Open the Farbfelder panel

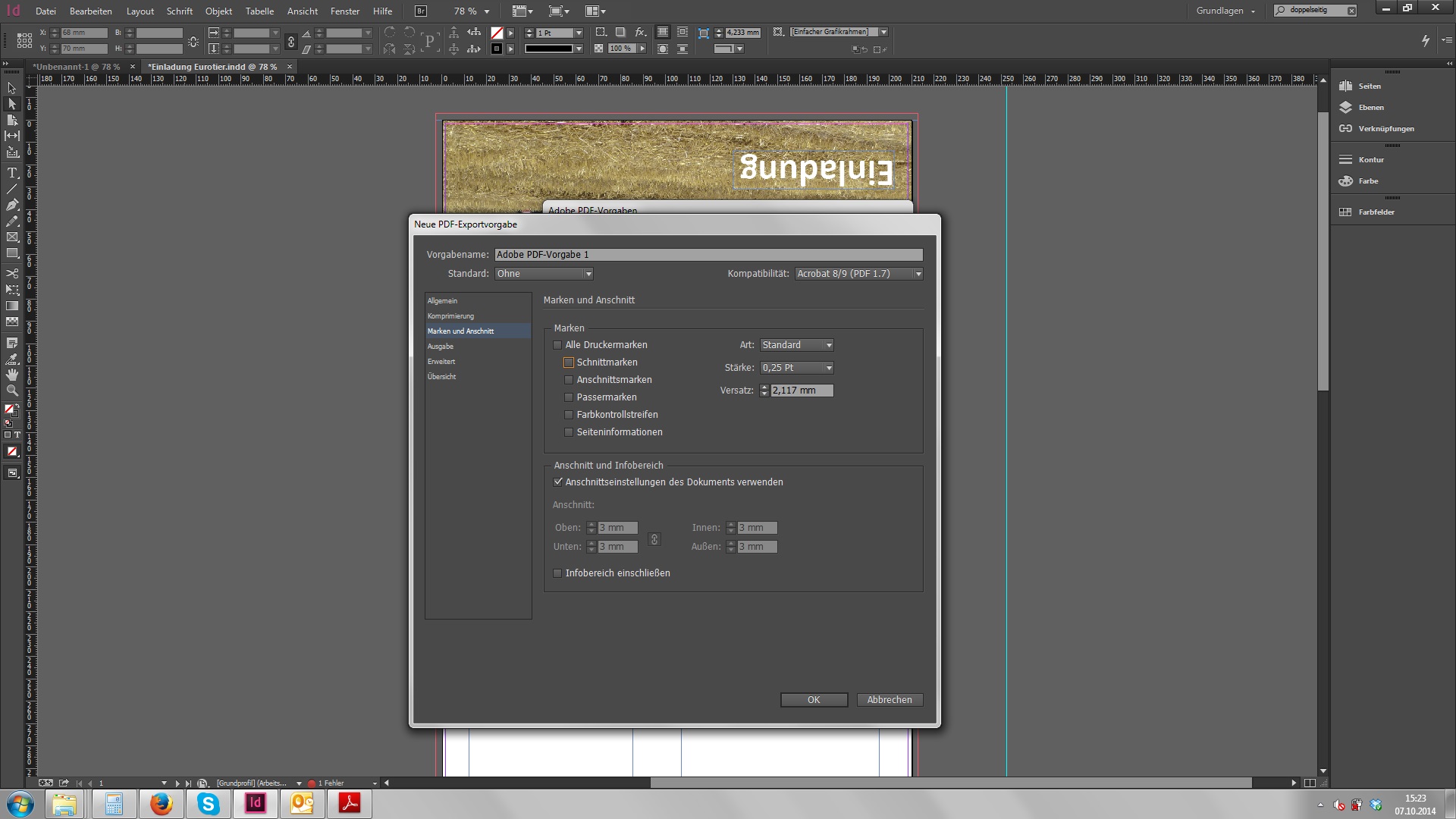click(1376, 212)
